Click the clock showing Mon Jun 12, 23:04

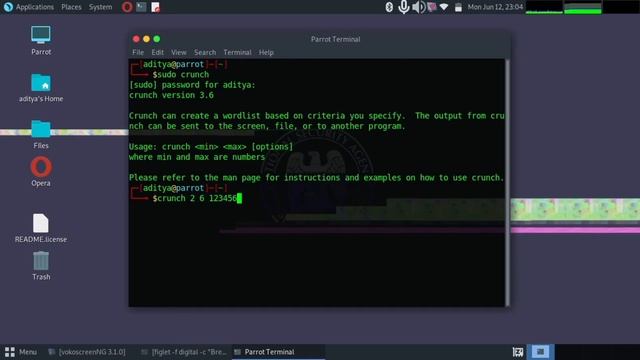coord(495,7)
